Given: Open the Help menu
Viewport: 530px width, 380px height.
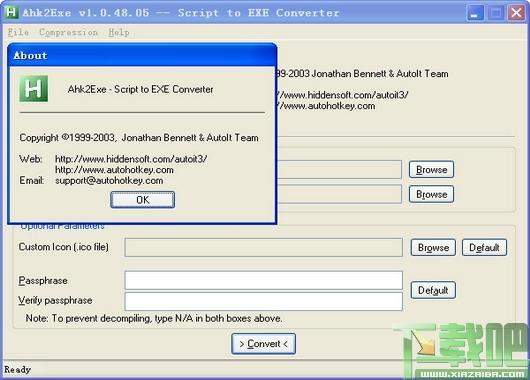Looking at the screenshot, I should pyautogui.click(x=119, y=32).
